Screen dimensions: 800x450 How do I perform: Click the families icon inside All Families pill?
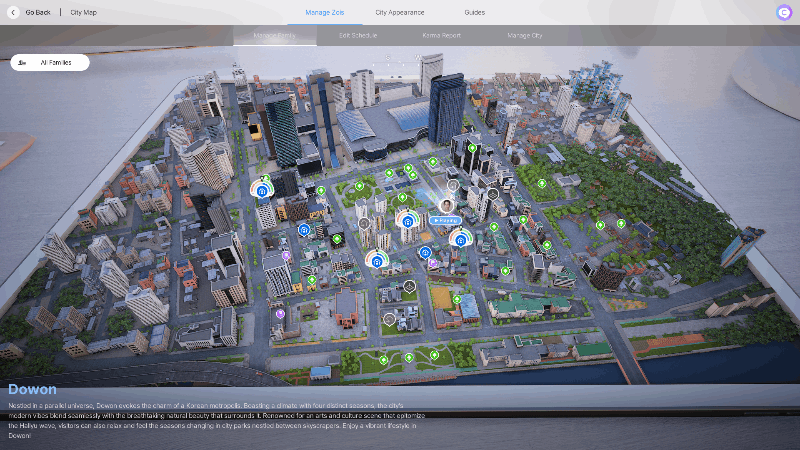pos(23,62)
